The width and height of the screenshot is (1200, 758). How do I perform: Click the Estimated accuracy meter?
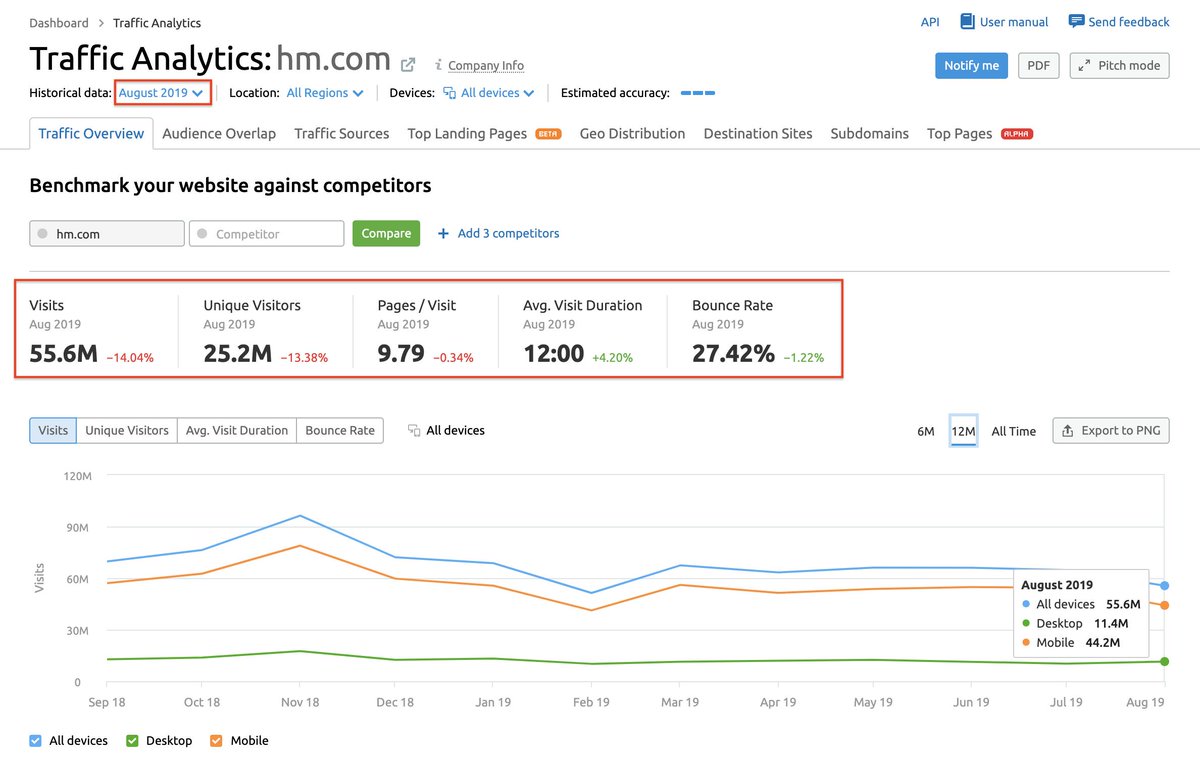[x=698, y=92]
